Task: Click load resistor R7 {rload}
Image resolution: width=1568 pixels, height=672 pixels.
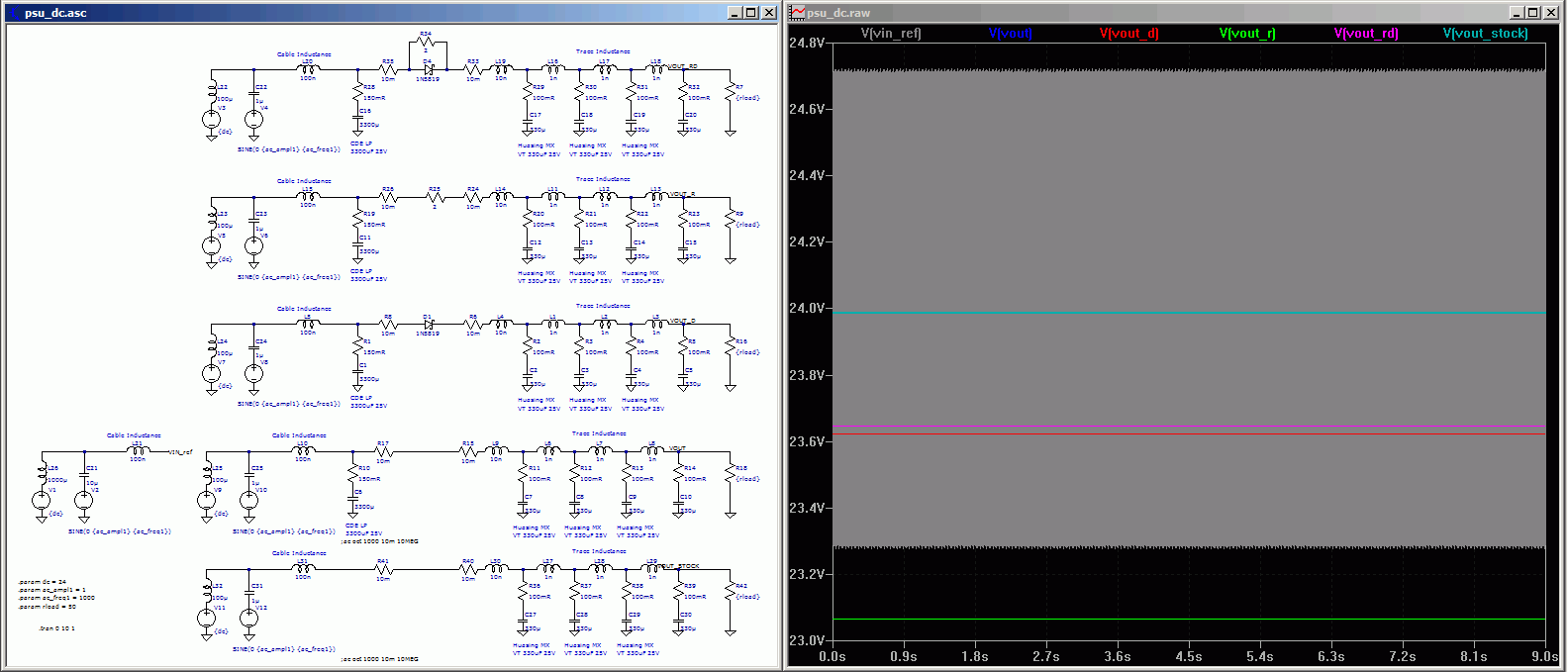Action: click(x=730, y=94)
